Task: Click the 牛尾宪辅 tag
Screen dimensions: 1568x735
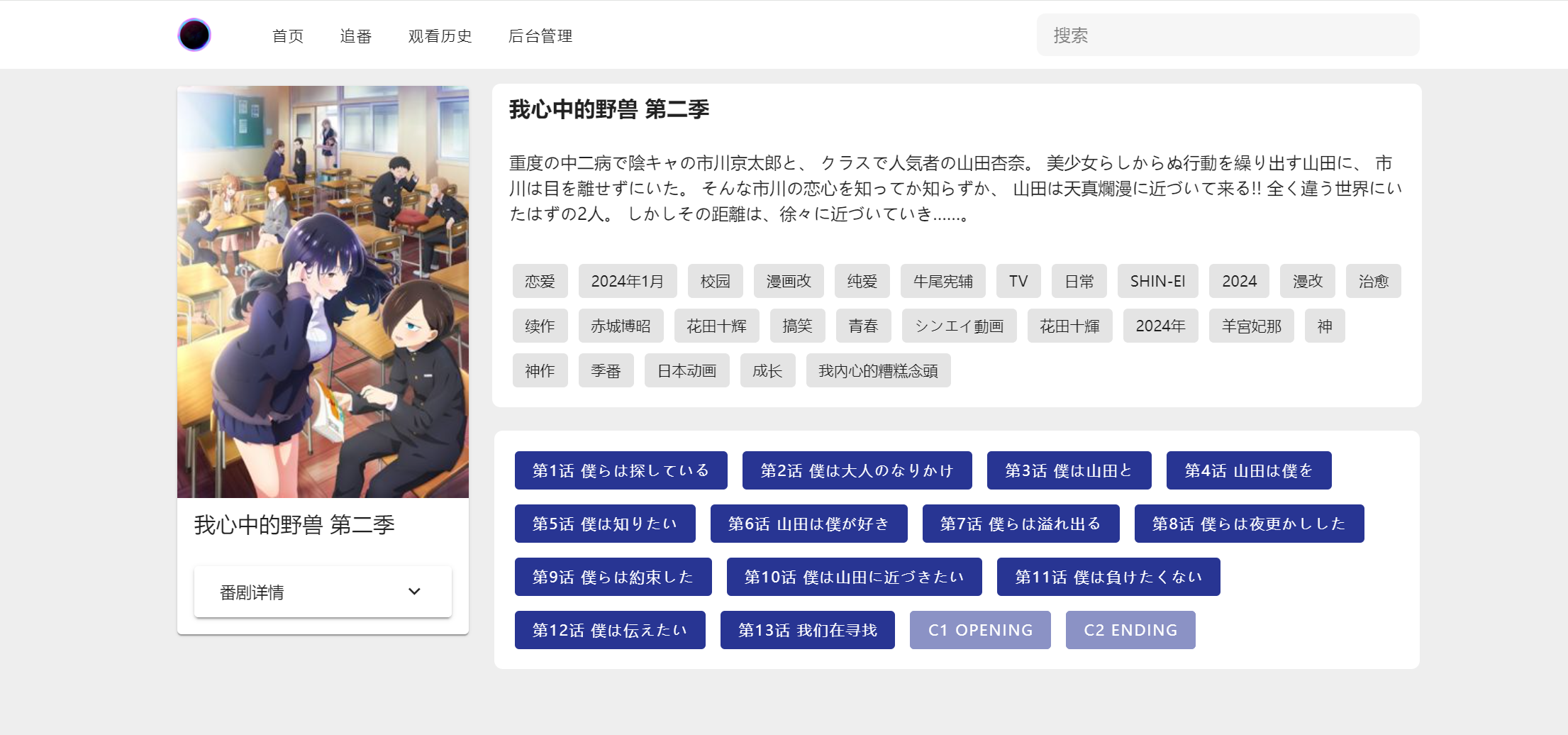Action: click(943, 281)
